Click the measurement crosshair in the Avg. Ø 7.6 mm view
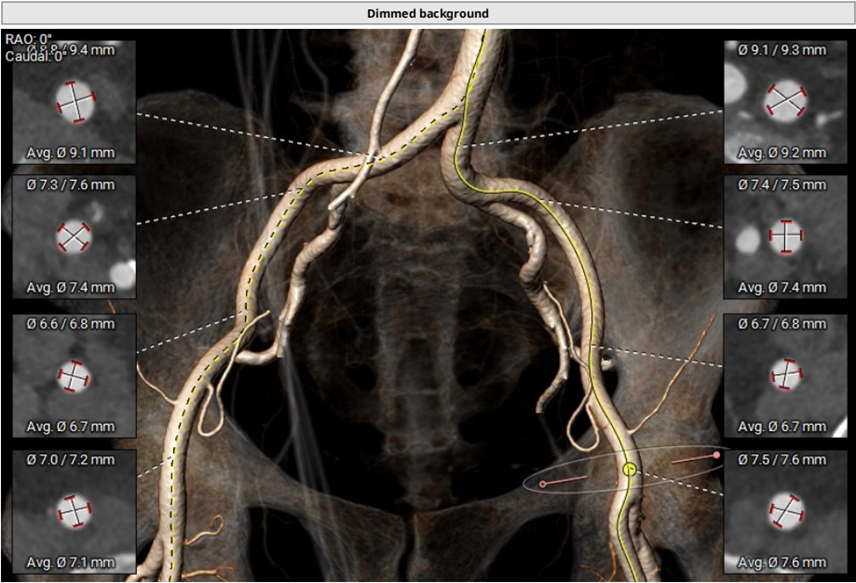 [x=785, y=511]
